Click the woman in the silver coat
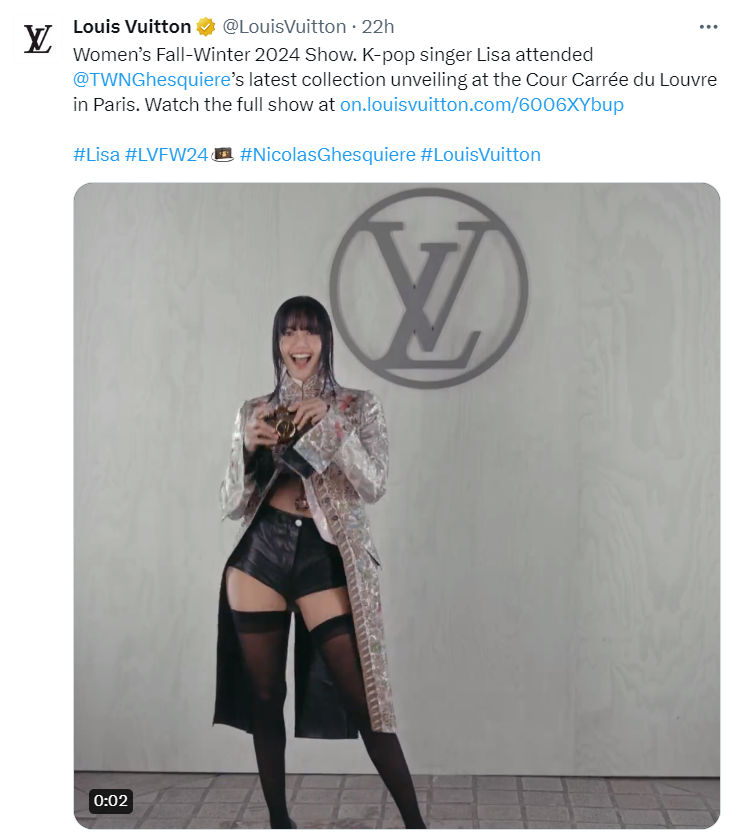Viewport: 740px width, 835px height. [298, 520]
